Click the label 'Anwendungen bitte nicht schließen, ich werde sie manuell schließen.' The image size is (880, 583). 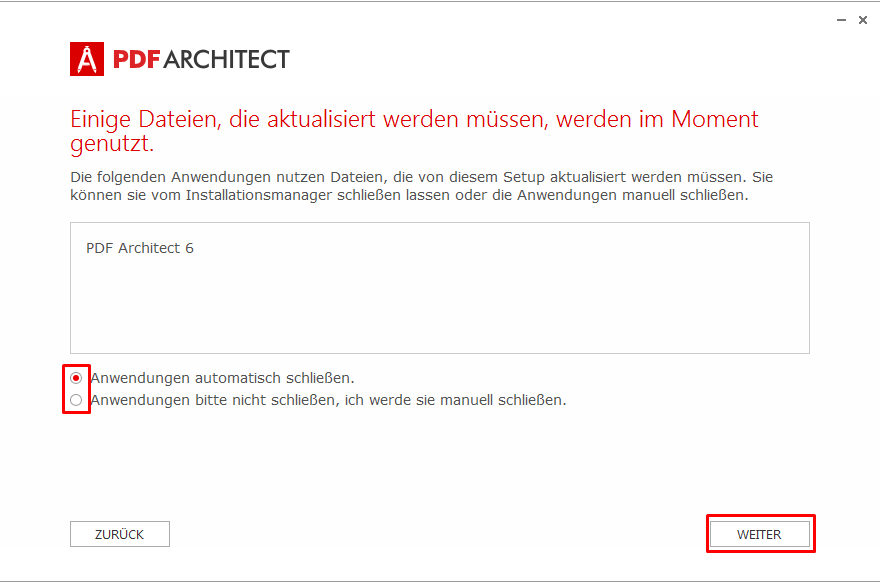point(329,400)
